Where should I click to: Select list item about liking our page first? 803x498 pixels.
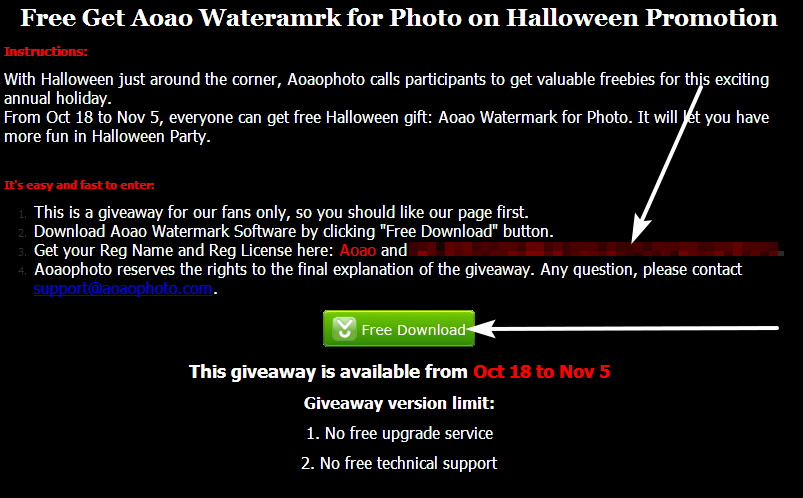click(x=281, y=212)
